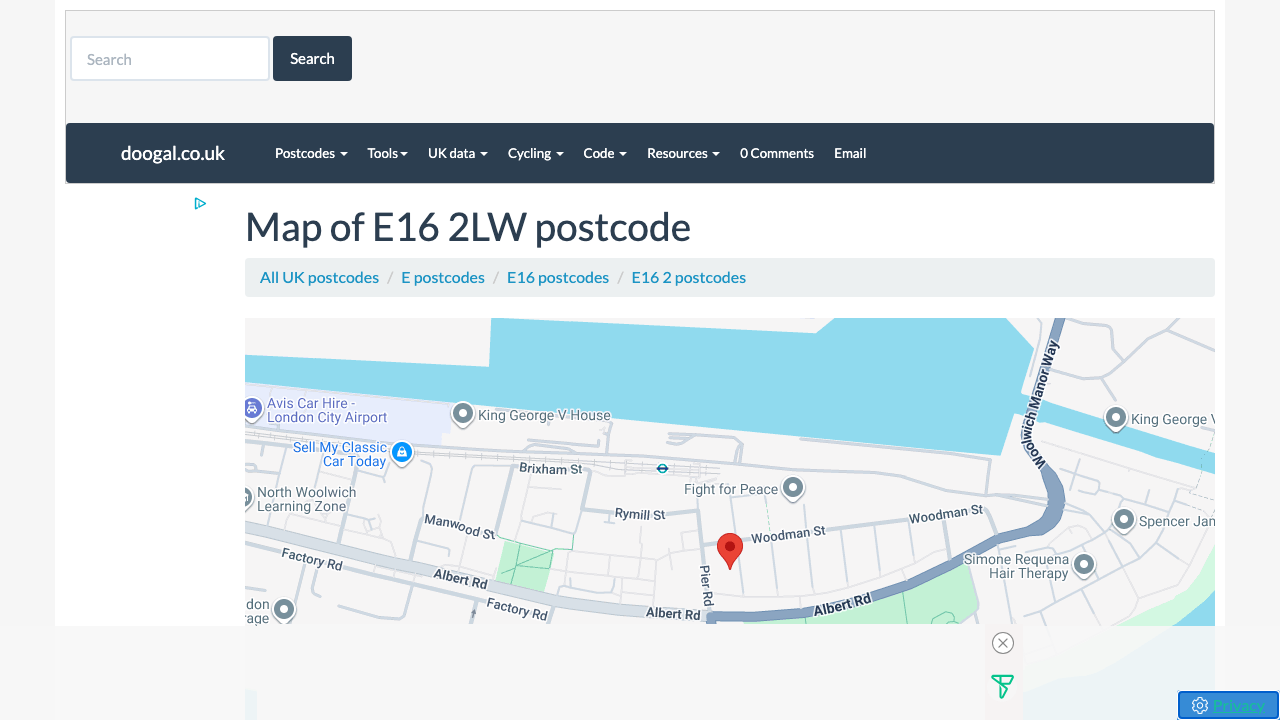Expand the Cycling dropdown menu
1280x720 pixels.
point(535,153)
